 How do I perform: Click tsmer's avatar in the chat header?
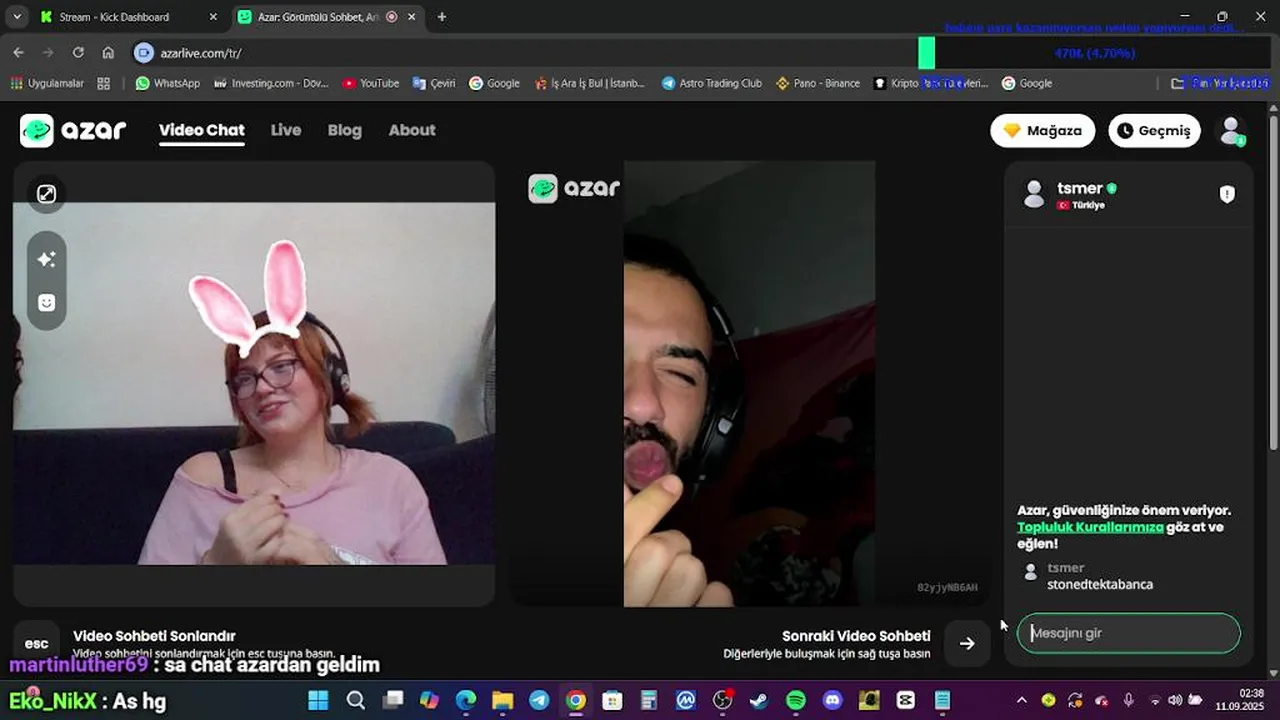[x=1034, y=194]
